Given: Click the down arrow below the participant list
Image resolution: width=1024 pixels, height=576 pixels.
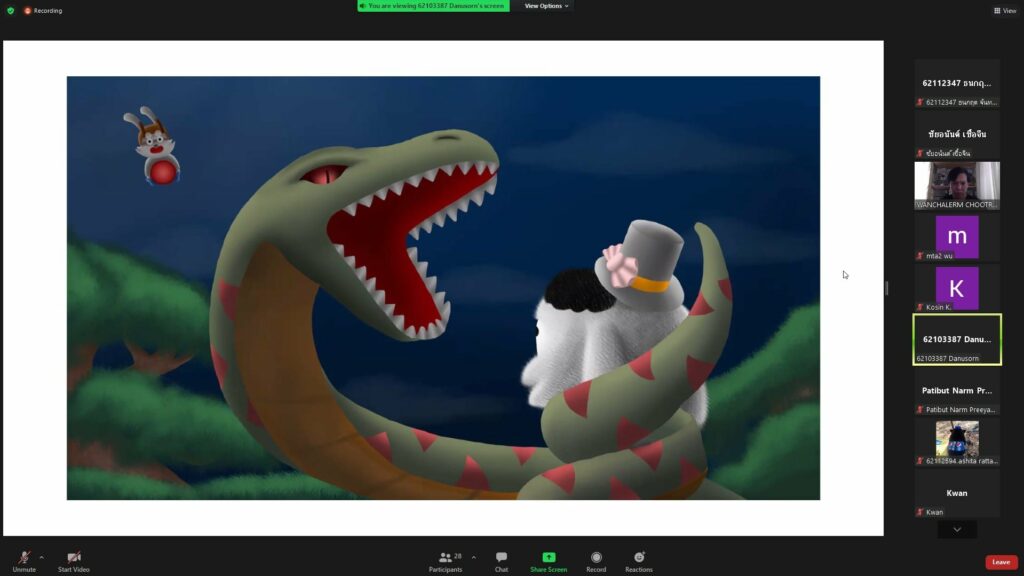Looking at the screenshot, I should point(957,530).
